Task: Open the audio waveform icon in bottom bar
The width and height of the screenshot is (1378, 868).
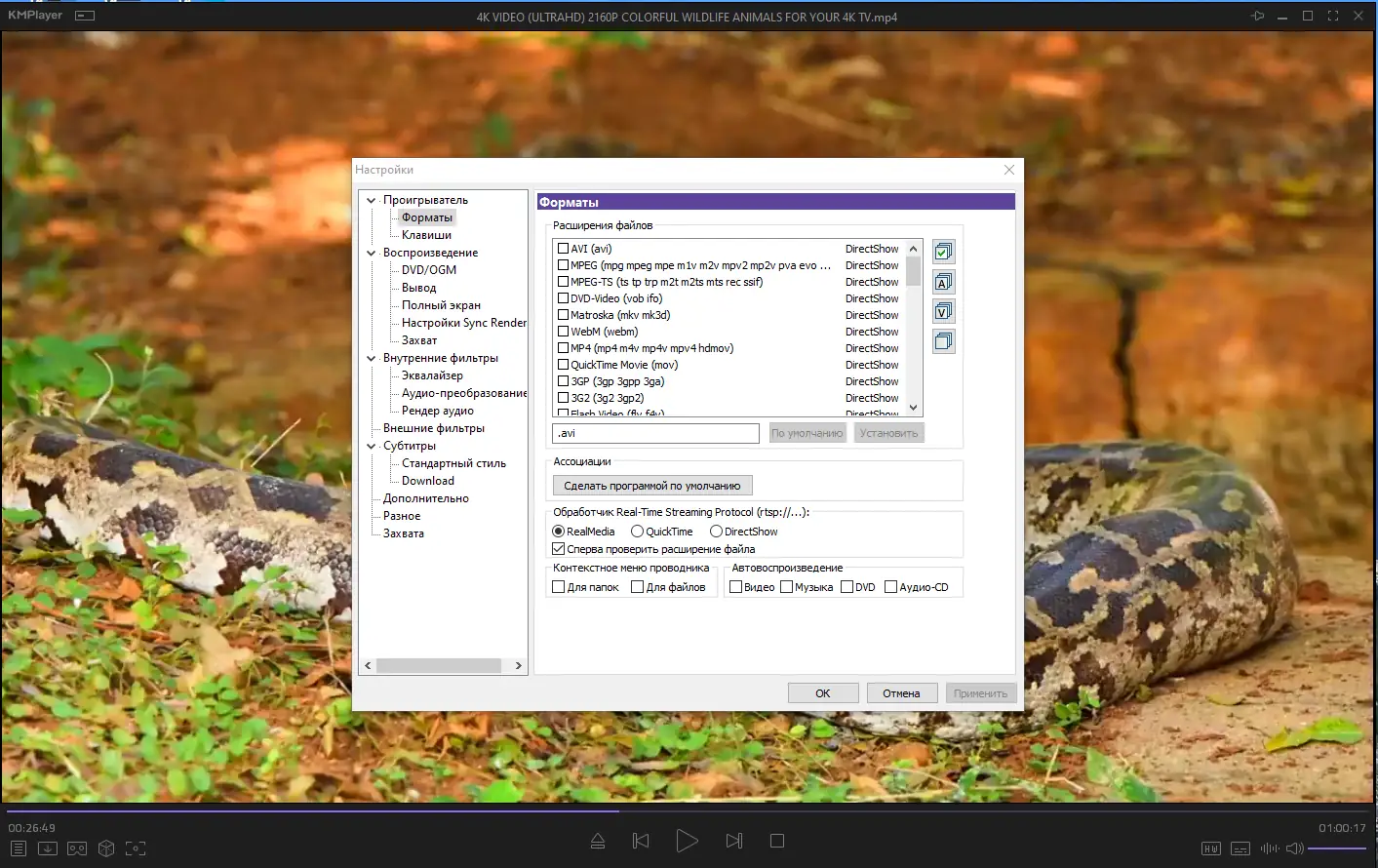Action: point(1269,848)
